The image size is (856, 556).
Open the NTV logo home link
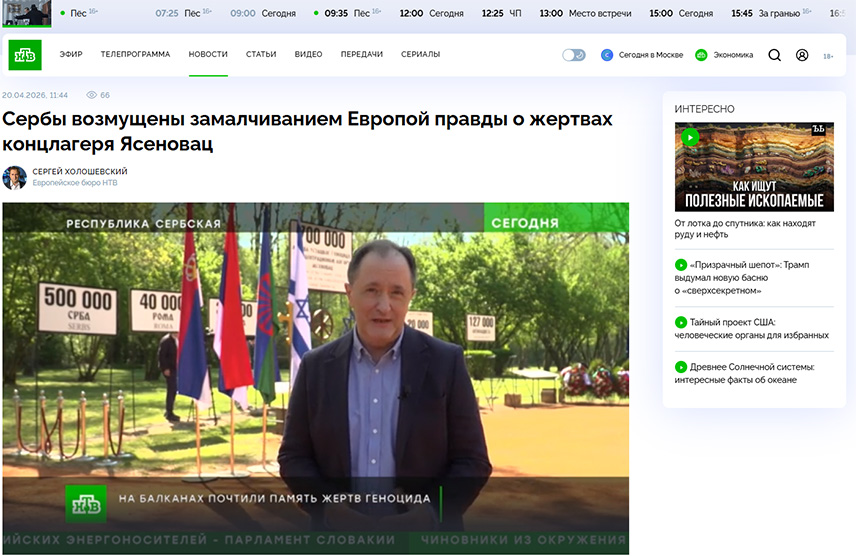(x=25, y=55)
